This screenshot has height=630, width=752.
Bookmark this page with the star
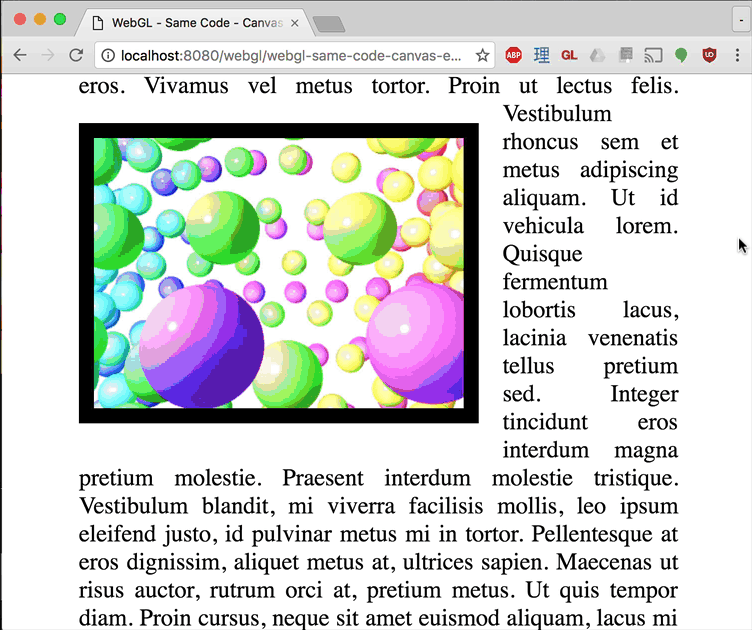pos(482,56)
